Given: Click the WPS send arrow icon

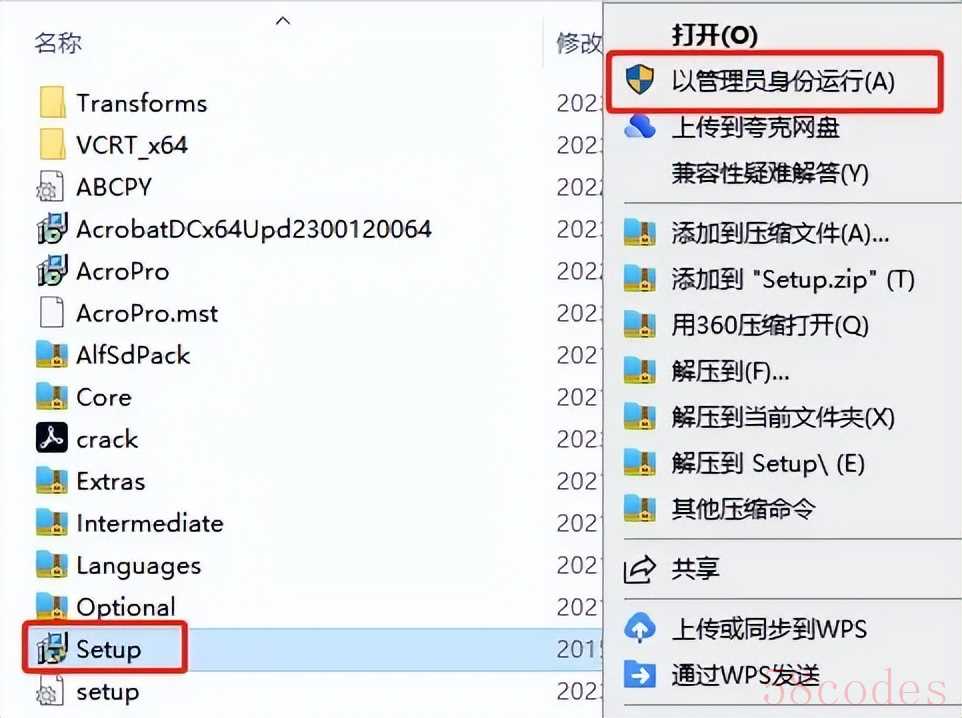Looking at the screenshot, I should (639, 675).
